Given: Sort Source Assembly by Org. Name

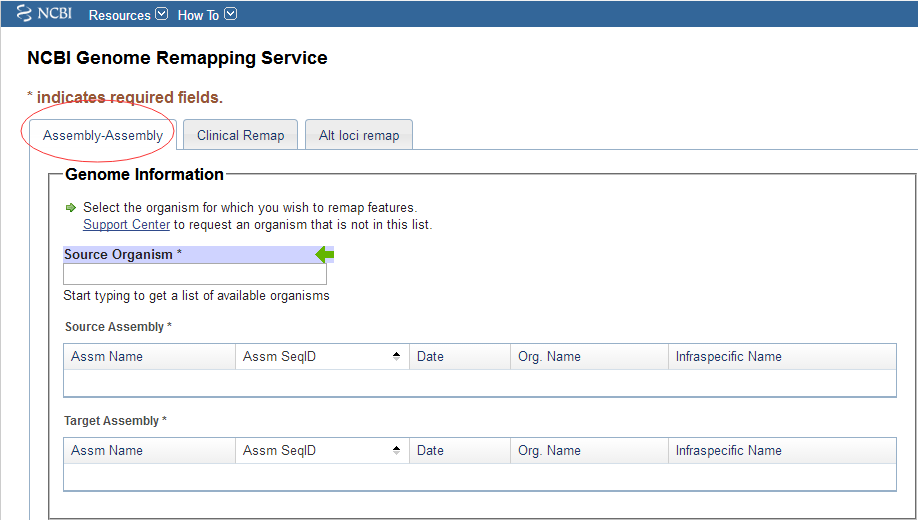Looking at the screenshot, I should 549,357.
